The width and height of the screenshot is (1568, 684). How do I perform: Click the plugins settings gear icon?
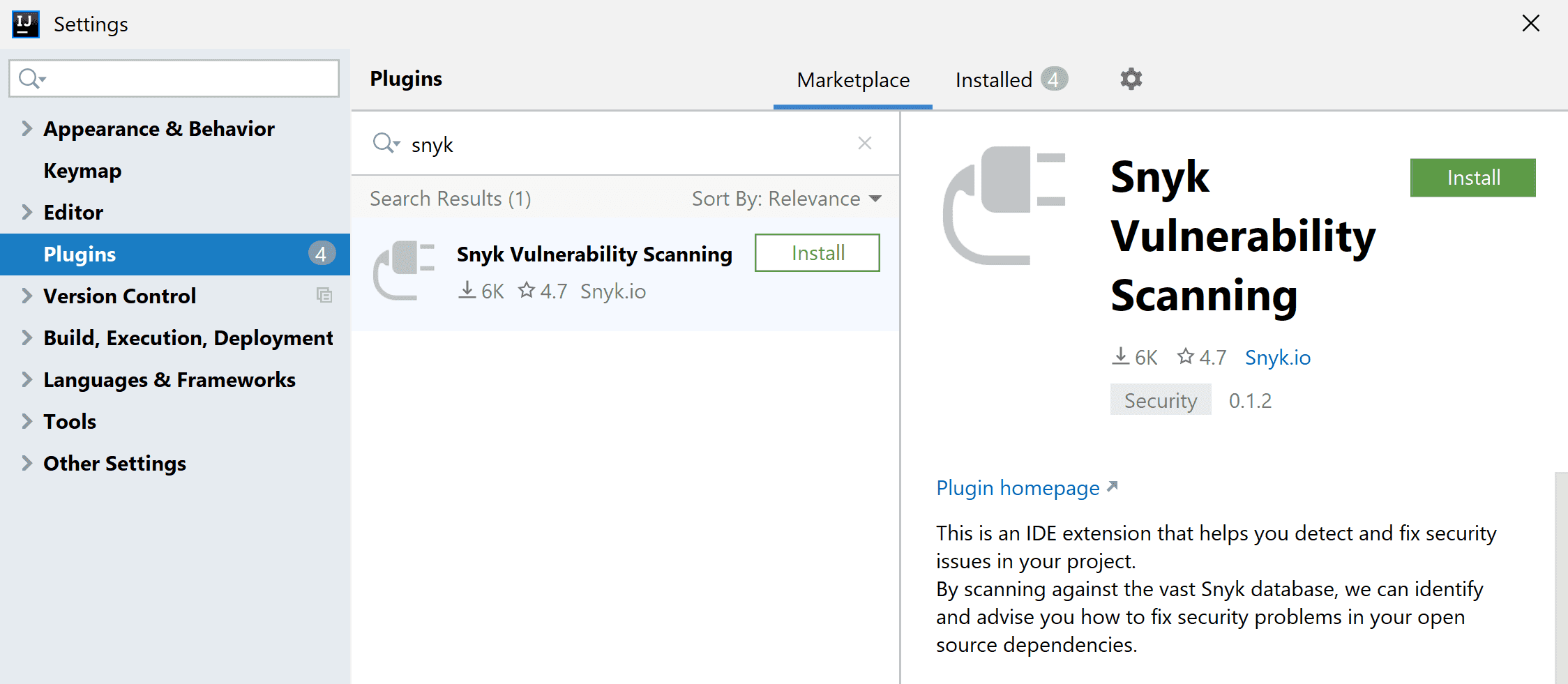[x=1131, y=79]
